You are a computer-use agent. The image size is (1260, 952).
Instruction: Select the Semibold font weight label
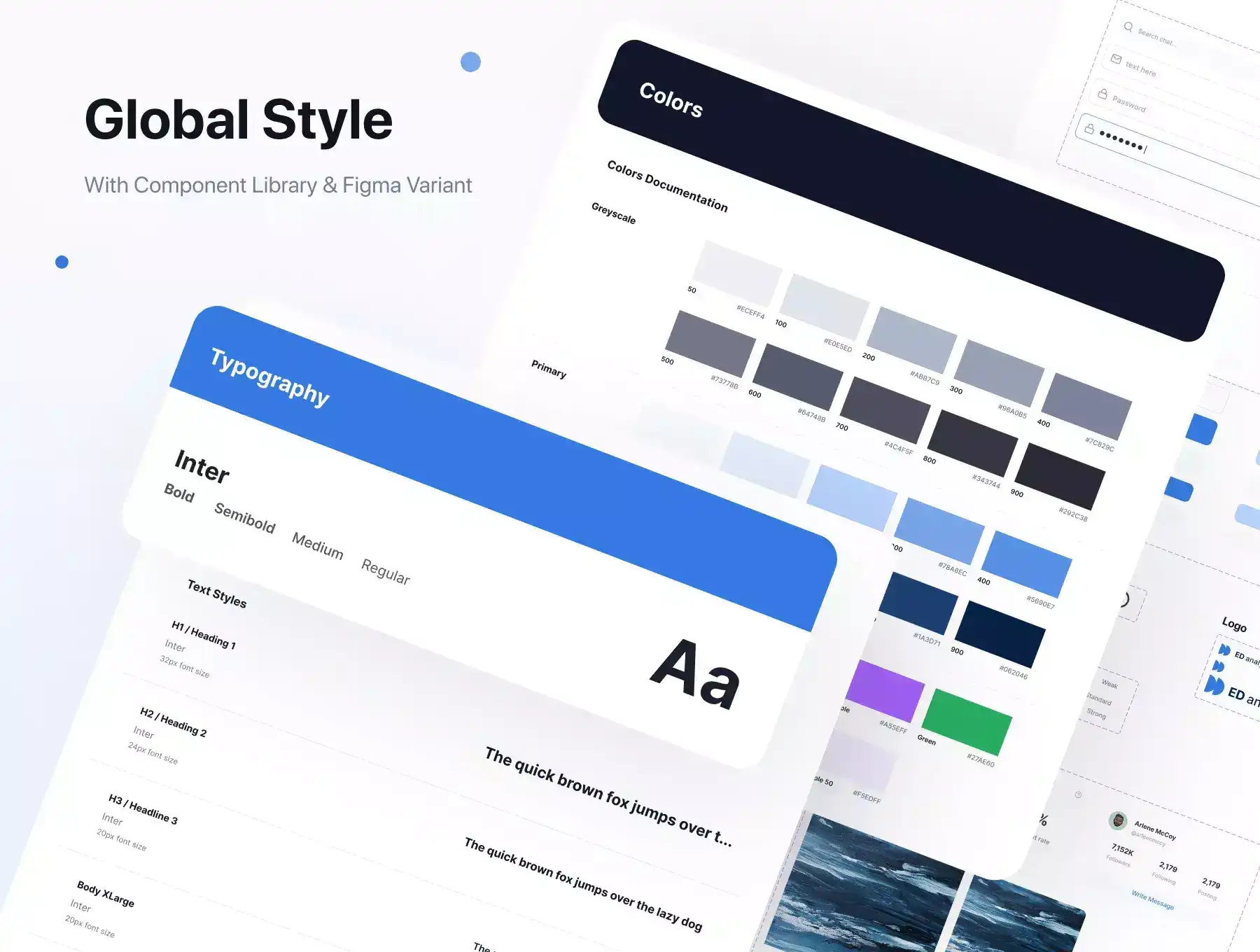click(244, 518)
